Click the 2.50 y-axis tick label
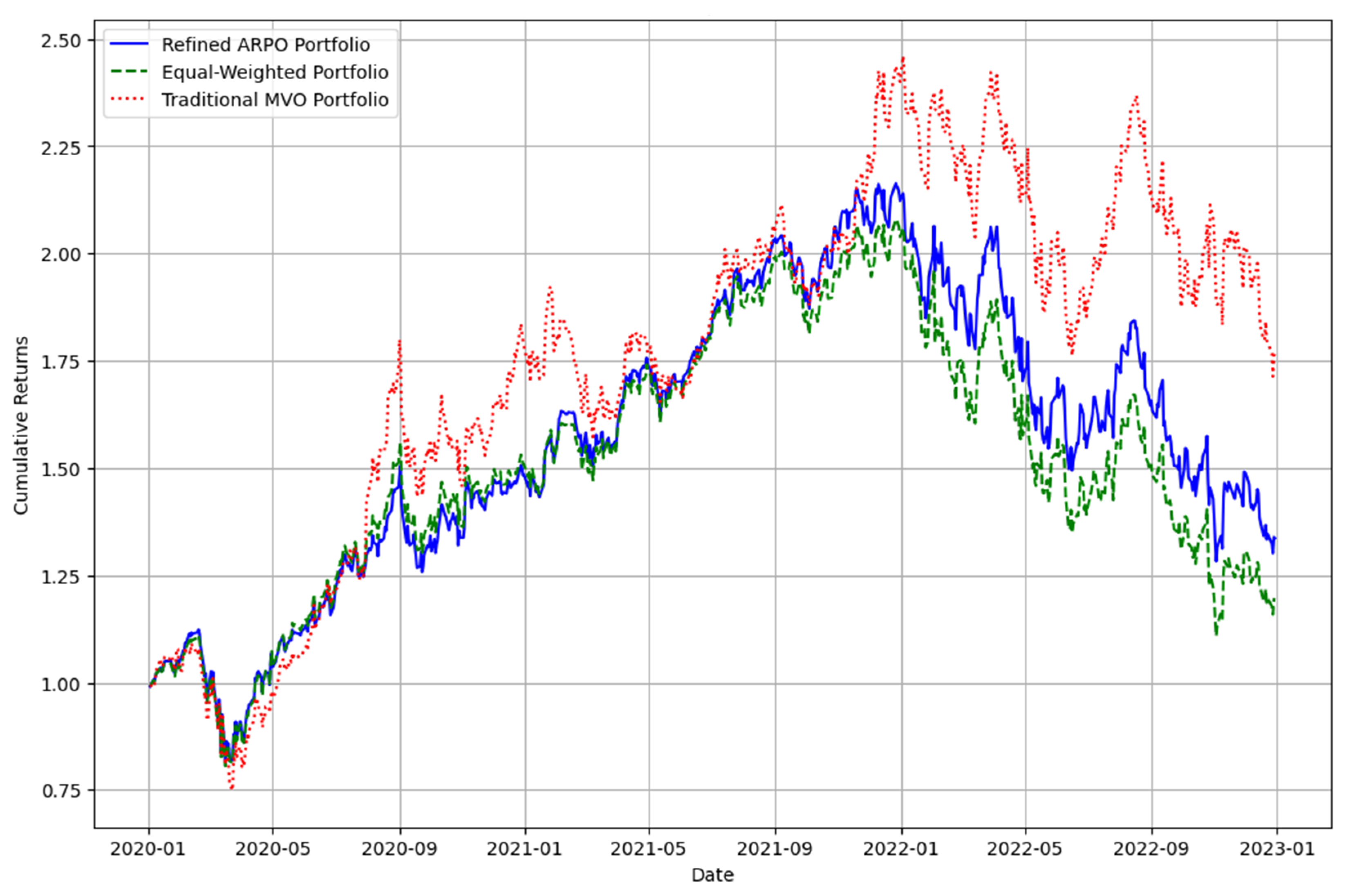 pyautogui.click(x=60, y=40)
